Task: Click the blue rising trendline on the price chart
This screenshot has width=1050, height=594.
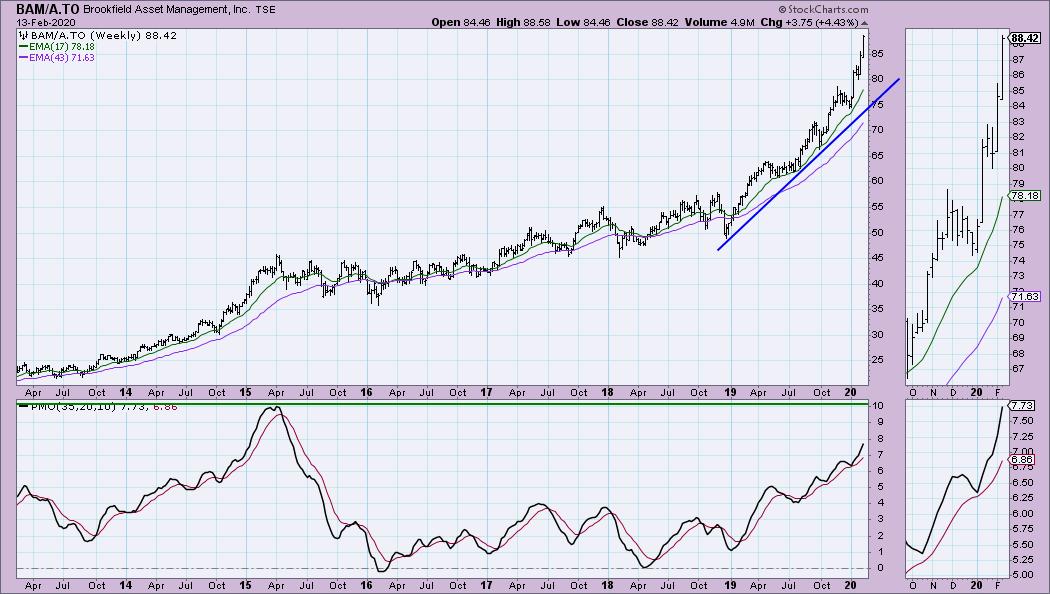Action: [x=808, y=164]
